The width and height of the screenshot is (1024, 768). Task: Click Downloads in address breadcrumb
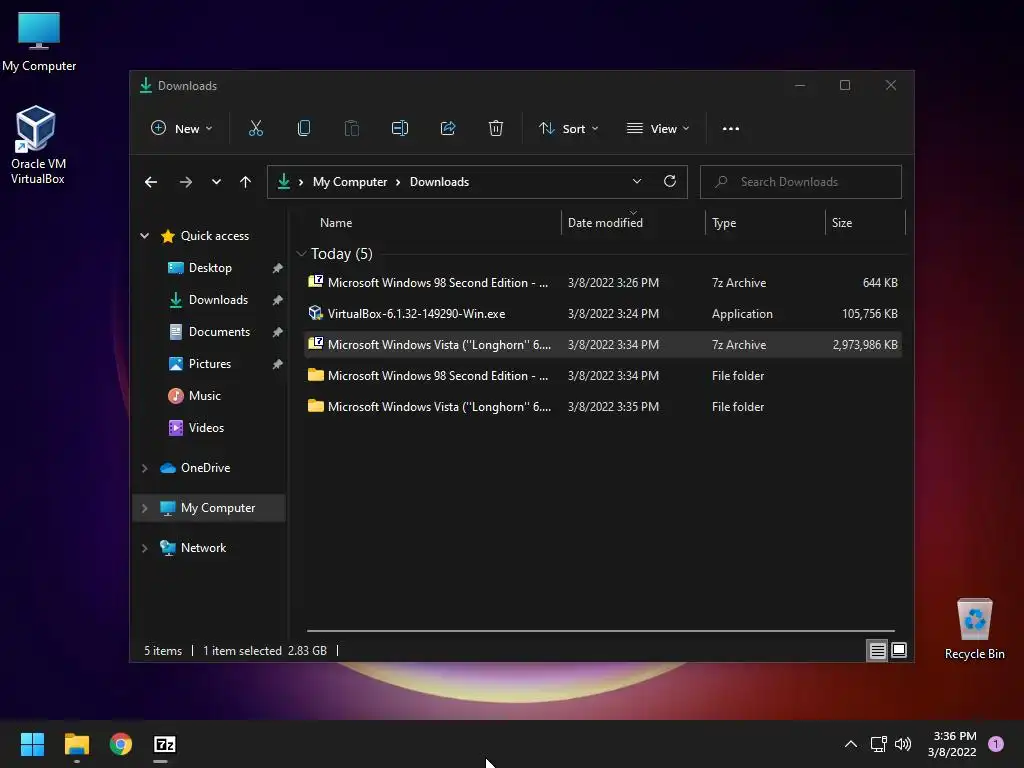pyautogui.click(x=440, y=182)
